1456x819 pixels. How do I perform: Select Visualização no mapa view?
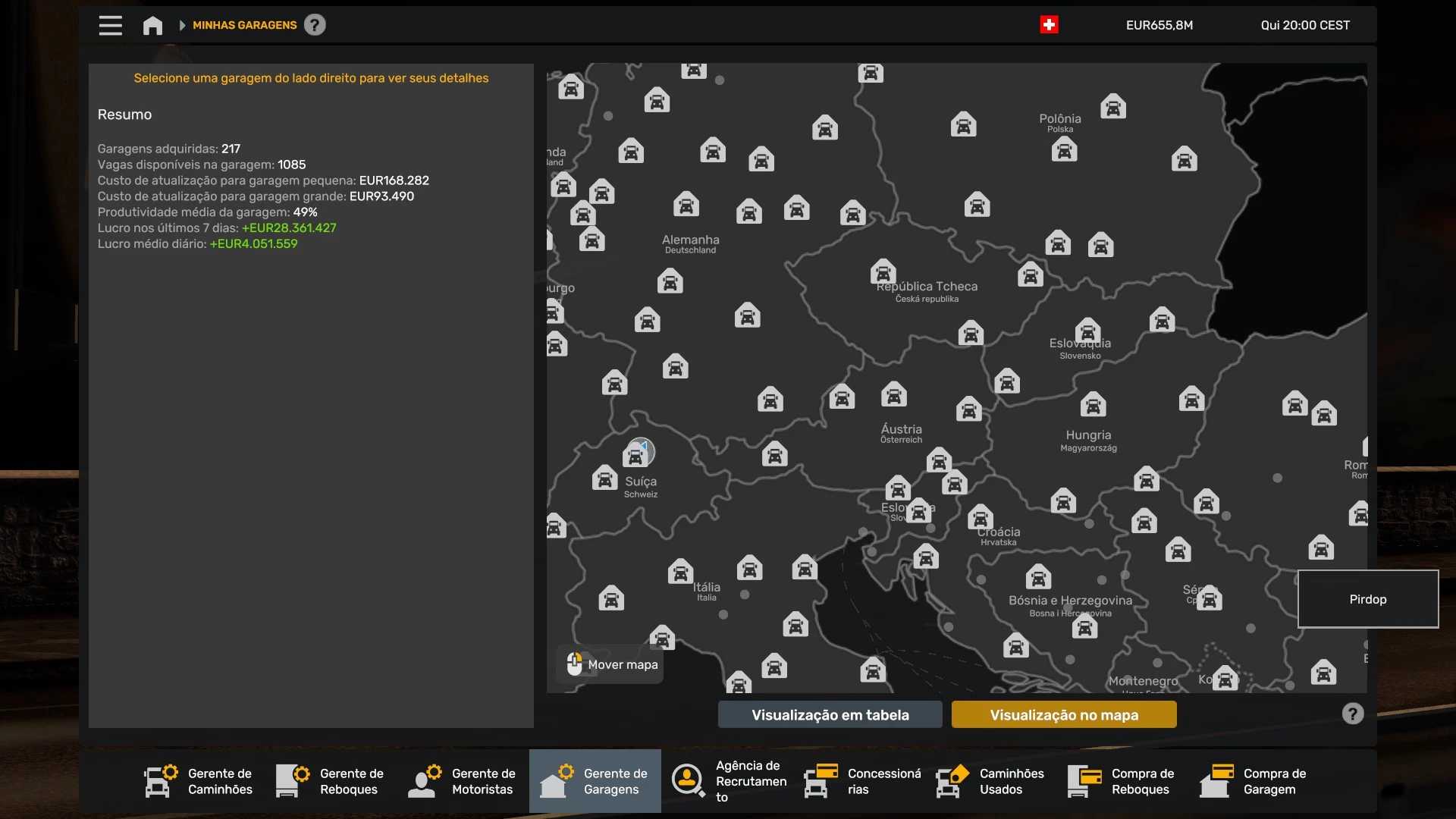coord(1063,714)
